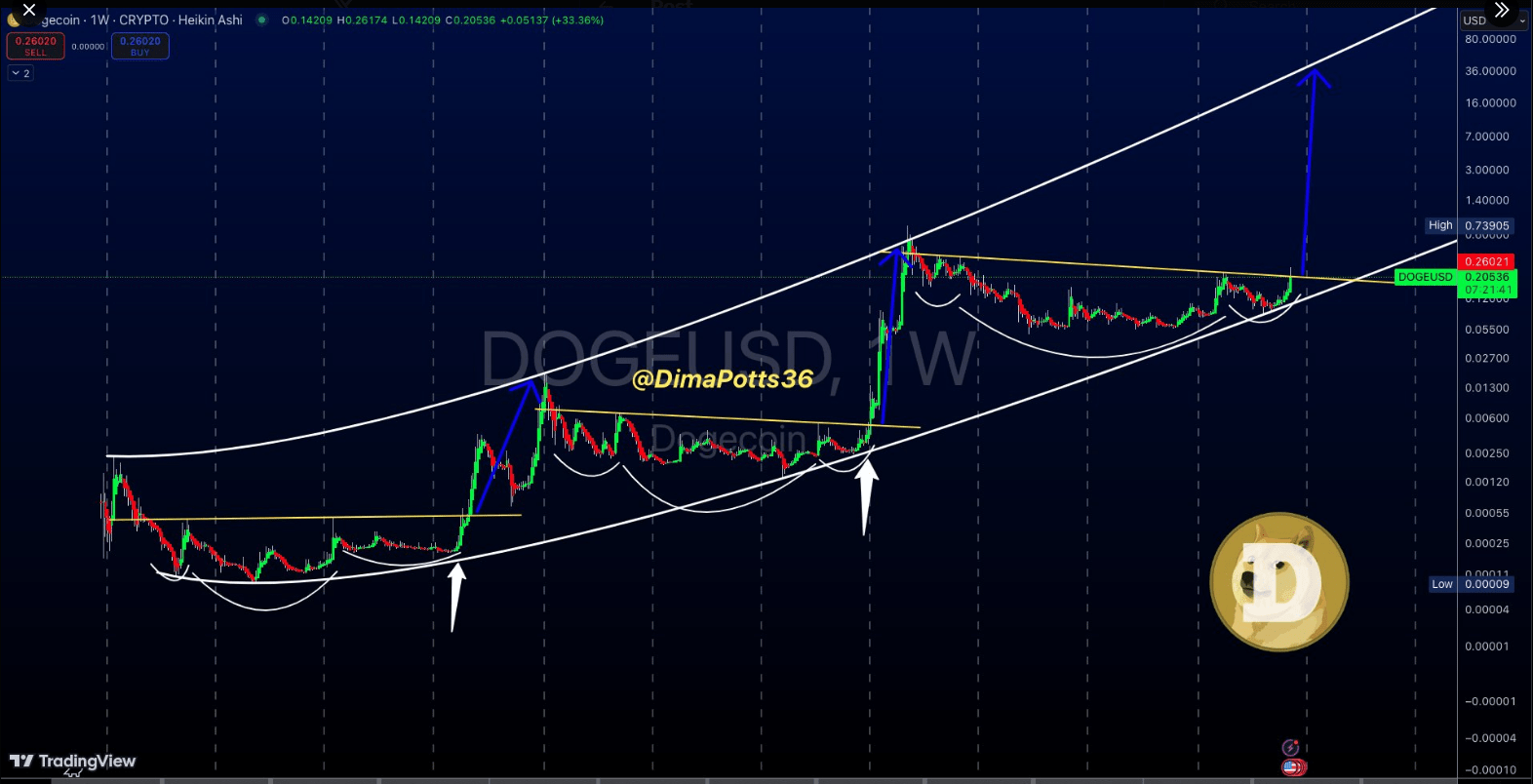Open the TradingView logo link
The width and height of the screenshot is (1533, 784).
coord(73,761)
